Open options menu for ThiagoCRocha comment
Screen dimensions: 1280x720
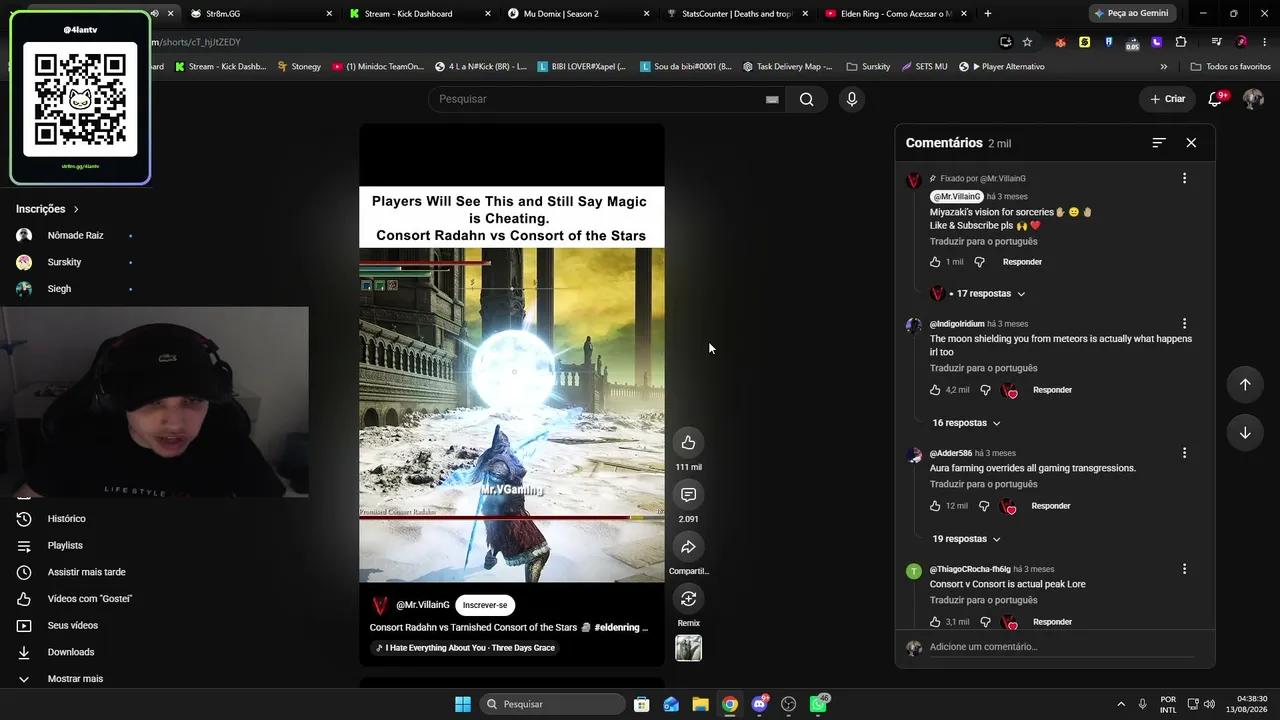pos(1185,568)
